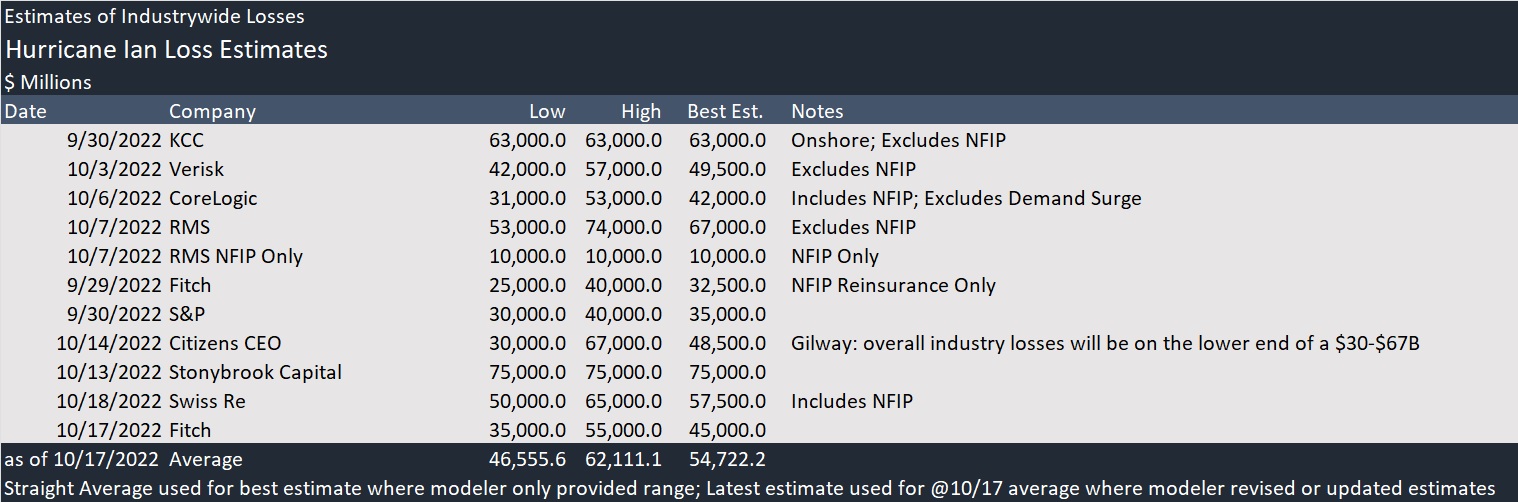This screenshot has height=502, width=1518.
Task: Select RMS best estimate 67,000.0
Action: [x=727, y=227]
